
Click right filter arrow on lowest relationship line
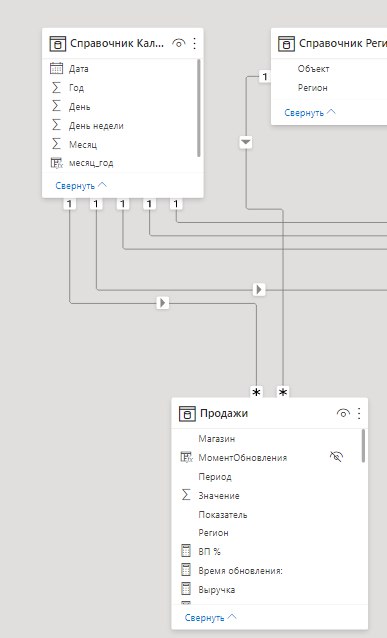162,303
